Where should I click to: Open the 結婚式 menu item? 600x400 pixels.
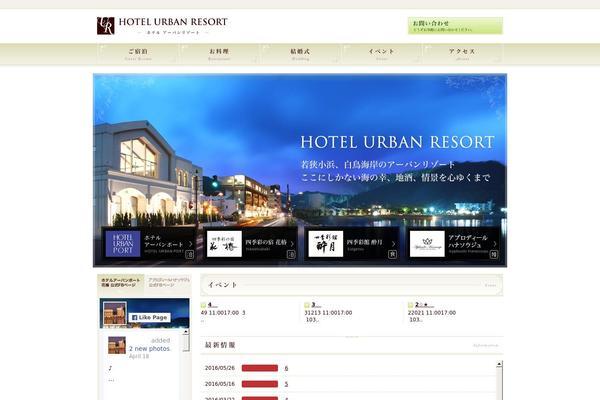point(300,54)
